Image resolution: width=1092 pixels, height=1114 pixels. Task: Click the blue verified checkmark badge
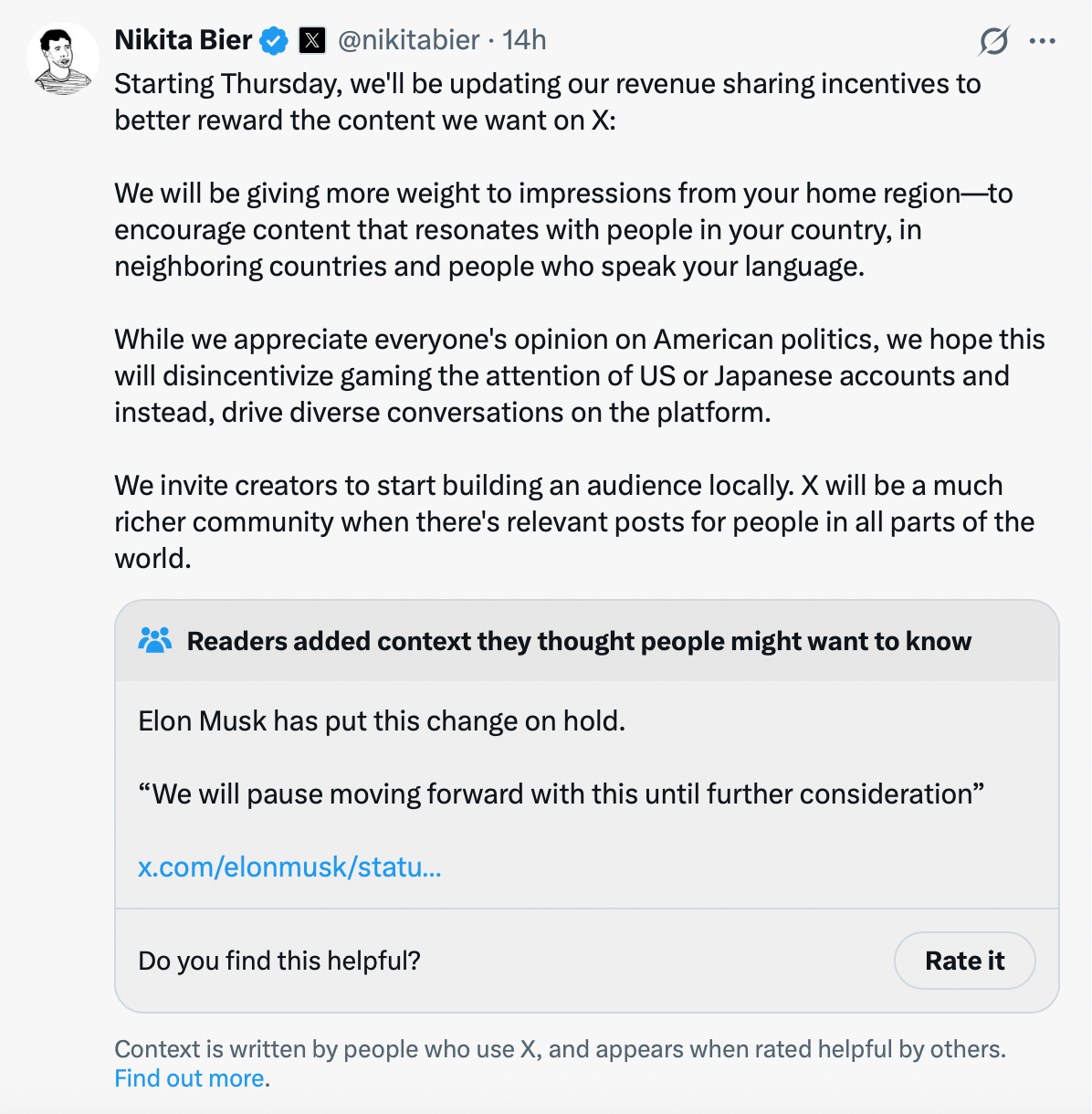(x=272, y=40)
